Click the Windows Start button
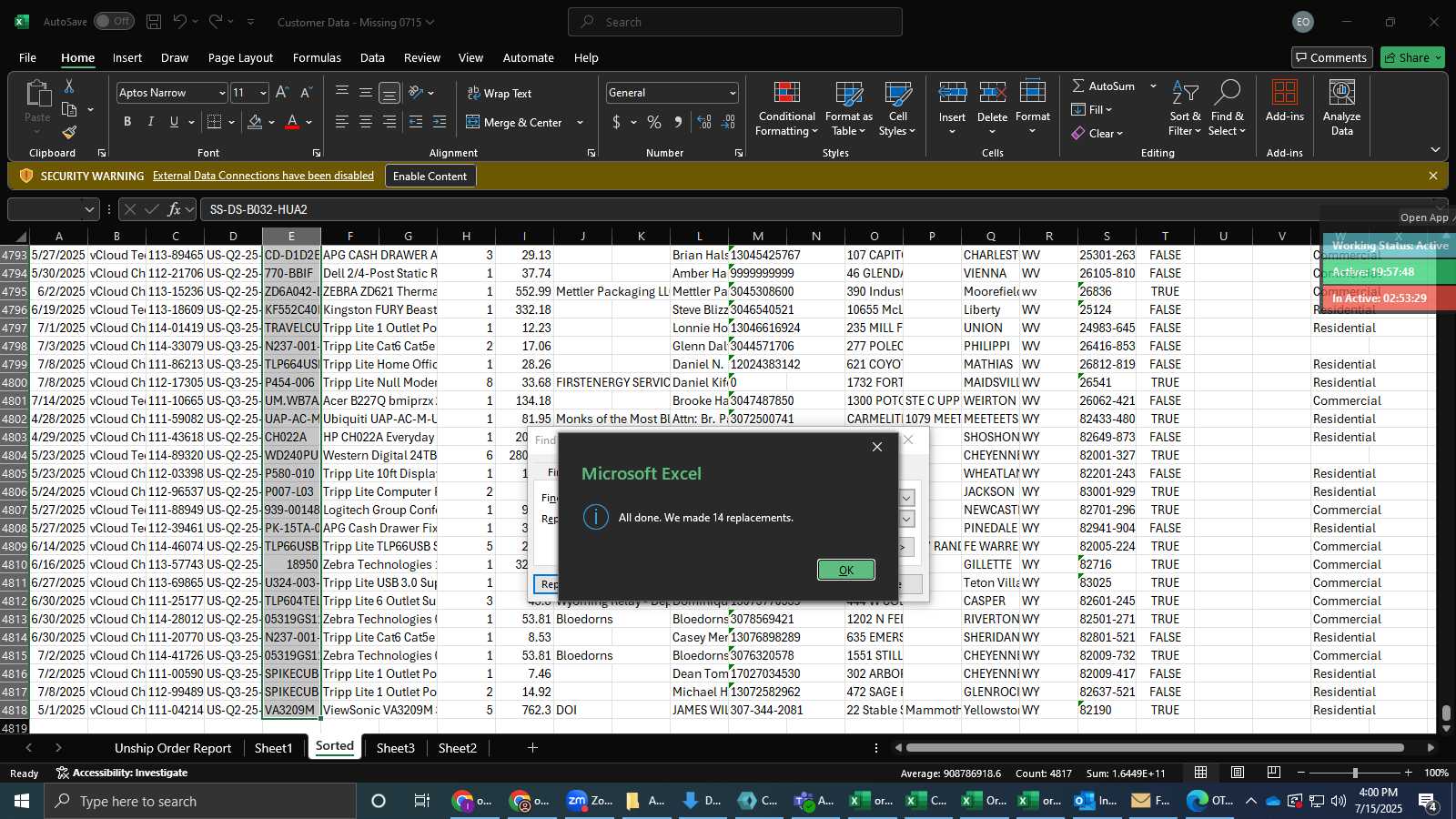 pos(22,801)
